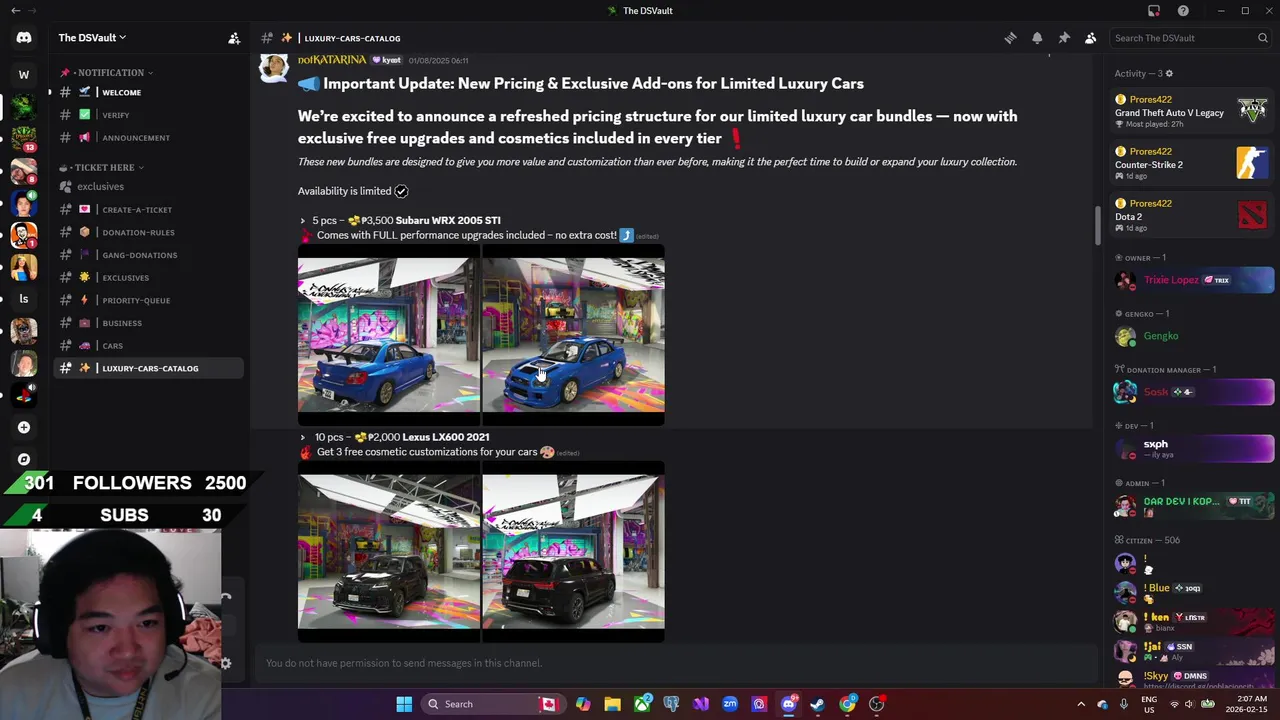Screen dimensions: 1280x720
Task: Open Discover servers compass icon
Action: [x=24, y=459]
